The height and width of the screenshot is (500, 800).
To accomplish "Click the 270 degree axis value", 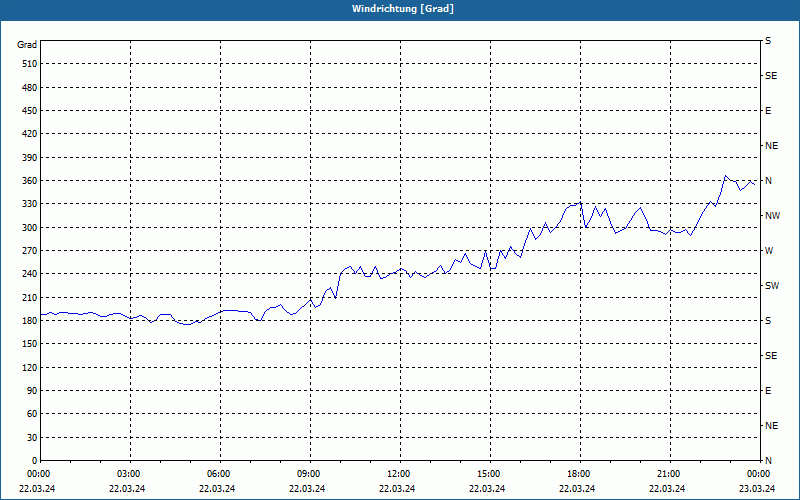I will click(x=30, y=251).
